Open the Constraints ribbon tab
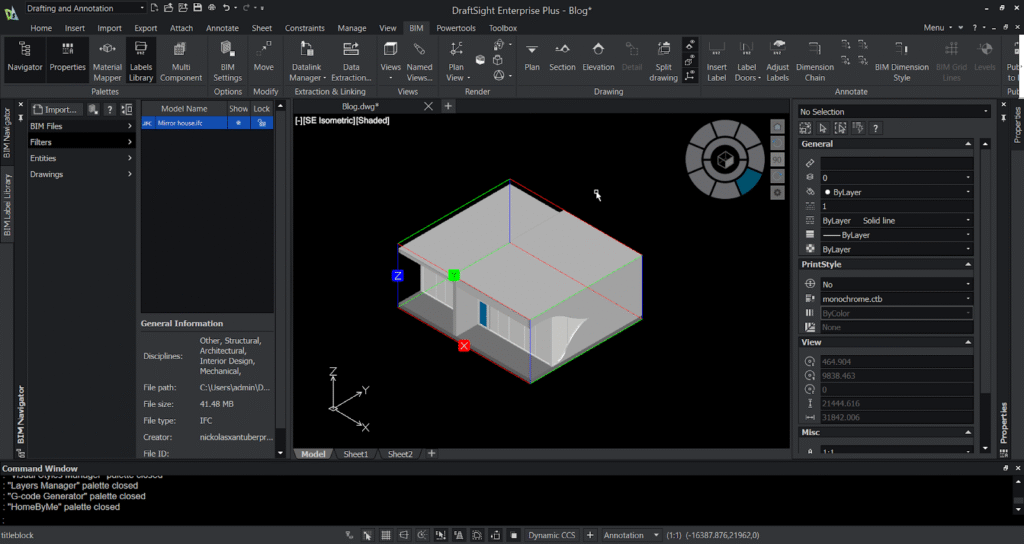 tap(304, 28)
